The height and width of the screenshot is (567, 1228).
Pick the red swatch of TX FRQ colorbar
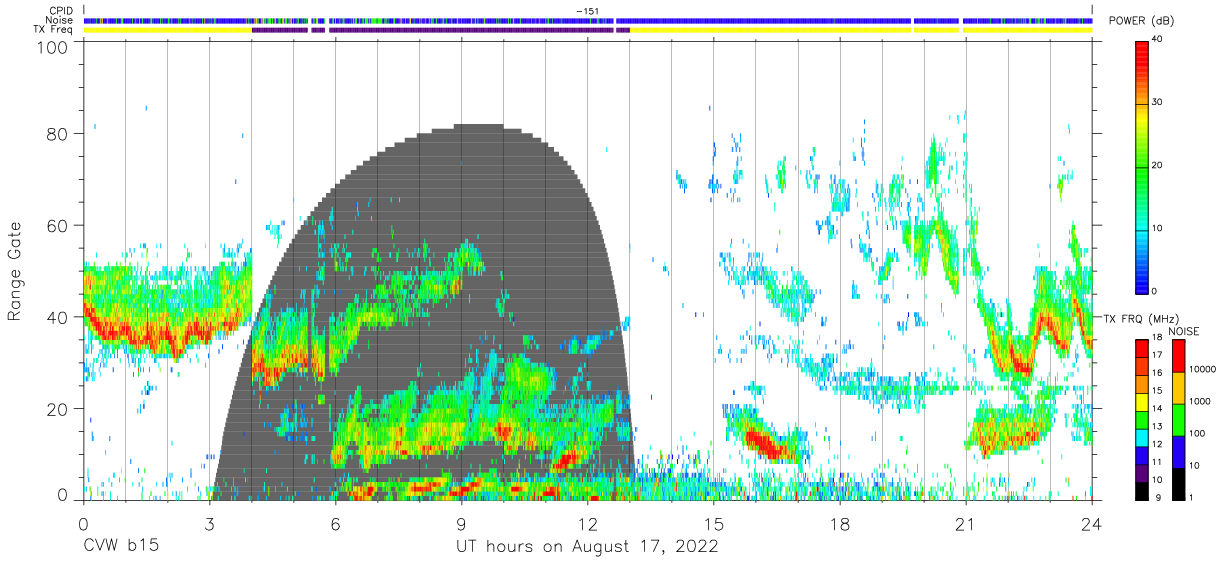coord(1142,347)
